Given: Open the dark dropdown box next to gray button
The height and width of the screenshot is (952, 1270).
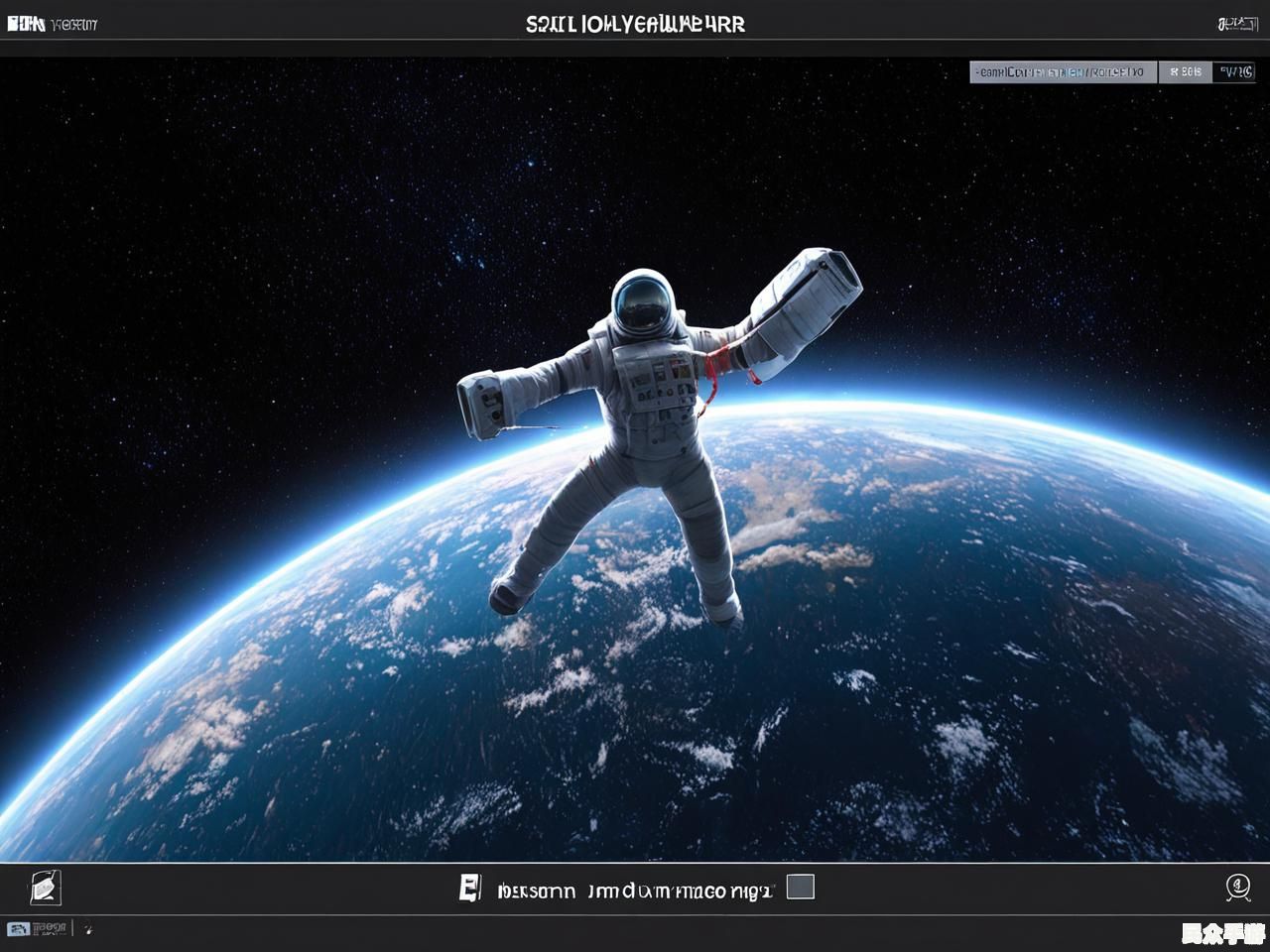Looking at the screenshot, I should [1235, 71].
